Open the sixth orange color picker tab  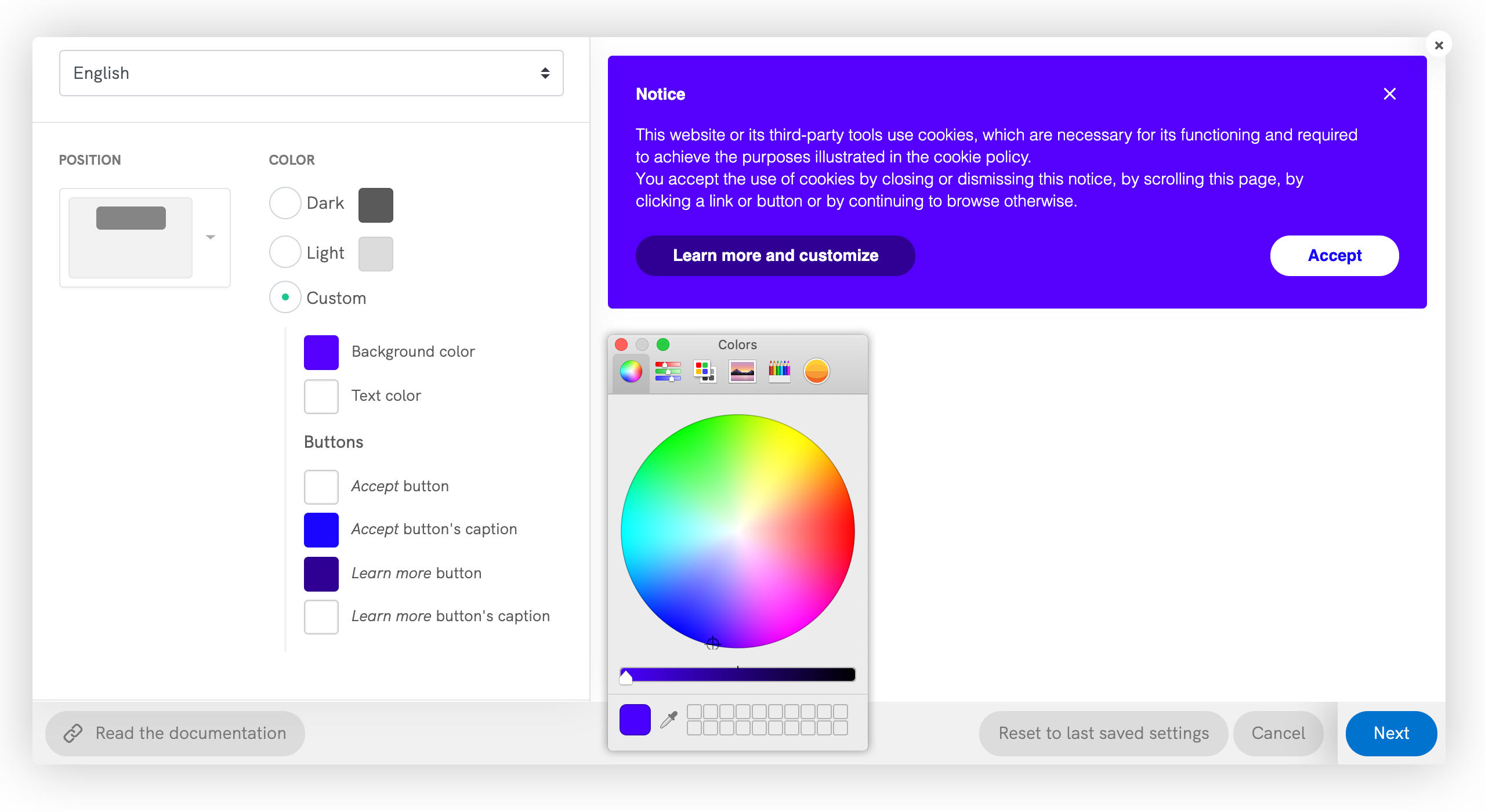click(x=816, y=372)
